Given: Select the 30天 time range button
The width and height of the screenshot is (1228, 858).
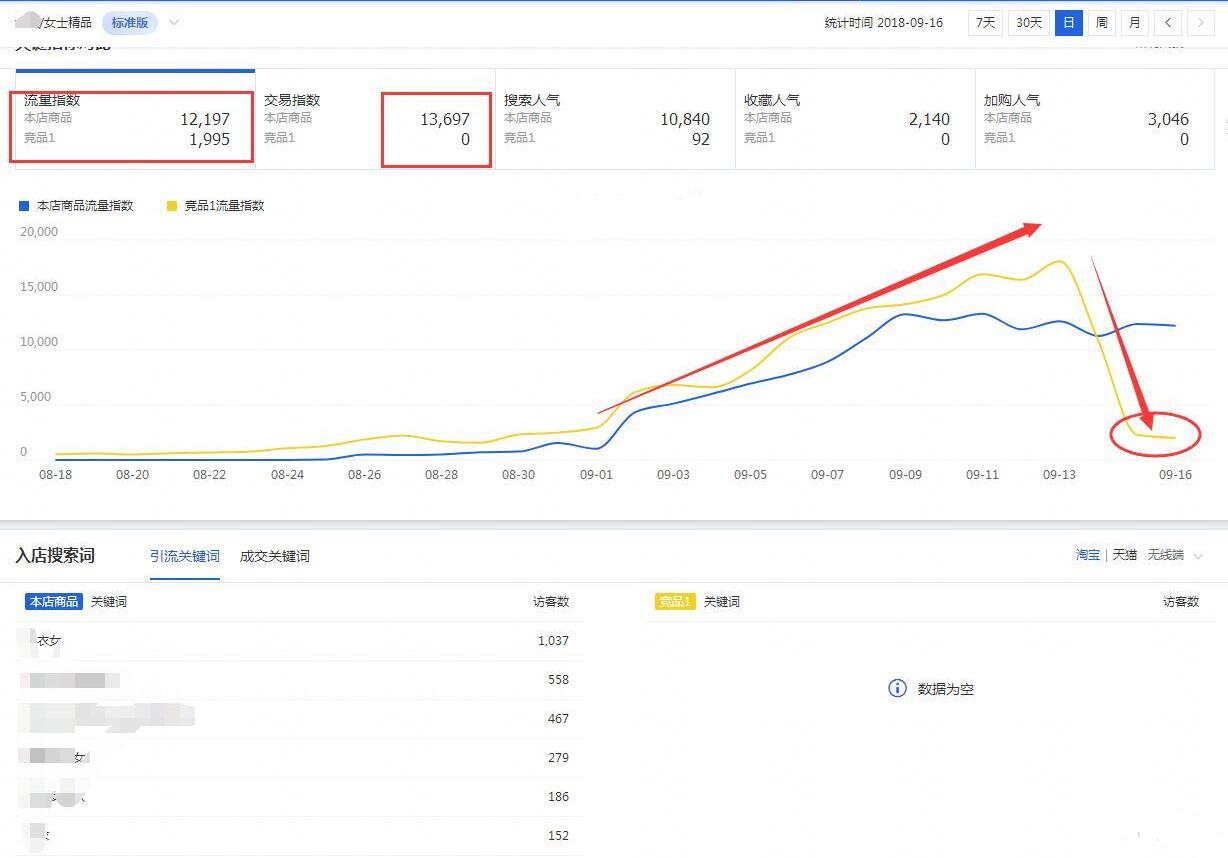Looking at the screenshot, I should coord(1028,22).
